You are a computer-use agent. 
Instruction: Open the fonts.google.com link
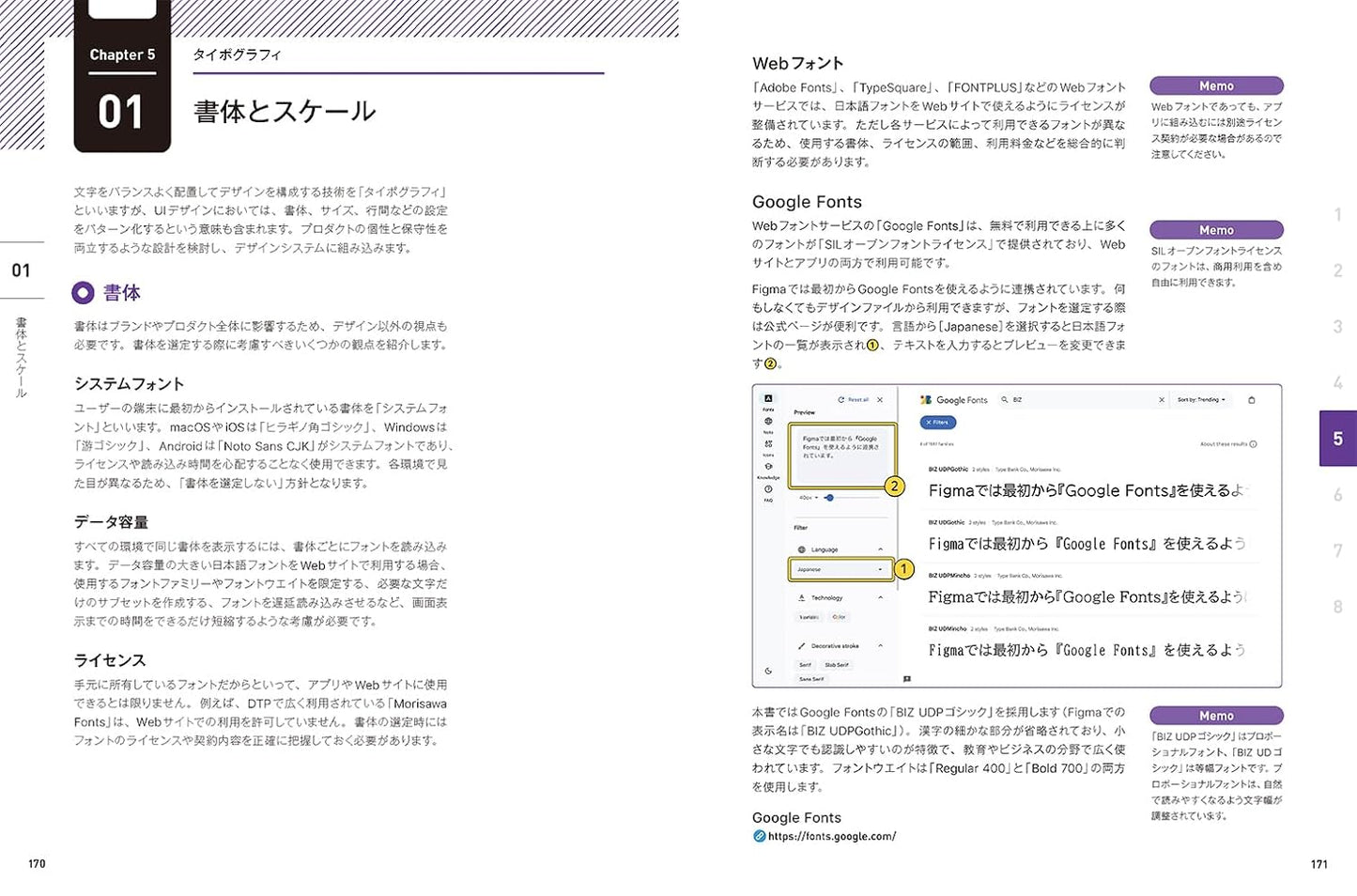point(831,836)
